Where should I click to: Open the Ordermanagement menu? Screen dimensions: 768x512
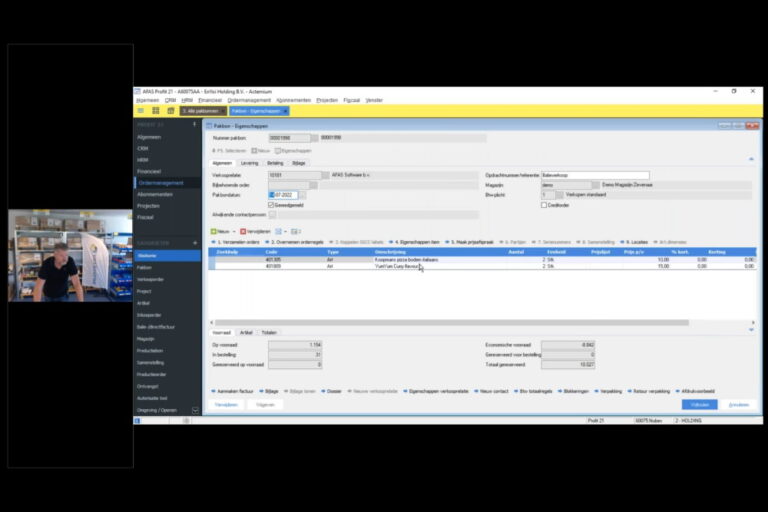click(x=249, y=100)
